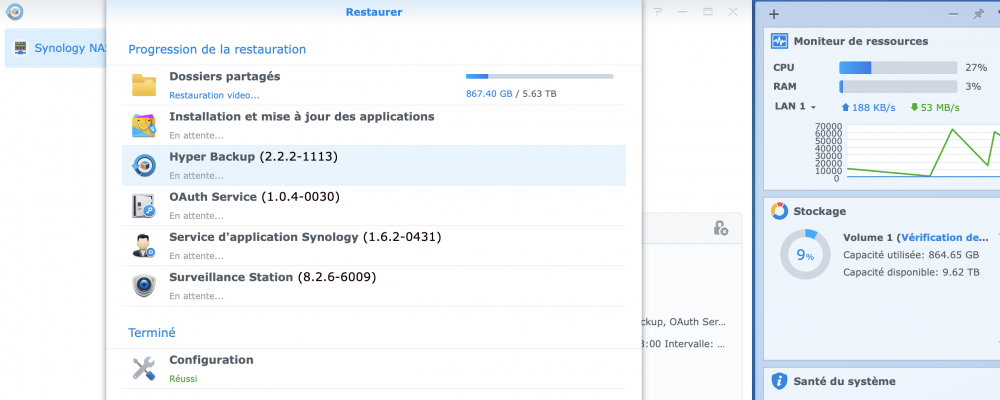Click the RAM usage bar
1000x400 pixels.
[898, 87]
